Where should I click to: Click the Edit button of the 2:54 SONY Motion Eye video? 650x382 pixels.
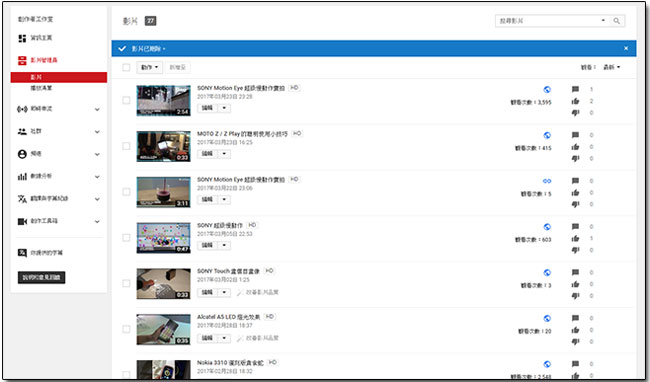coord(207,108)
